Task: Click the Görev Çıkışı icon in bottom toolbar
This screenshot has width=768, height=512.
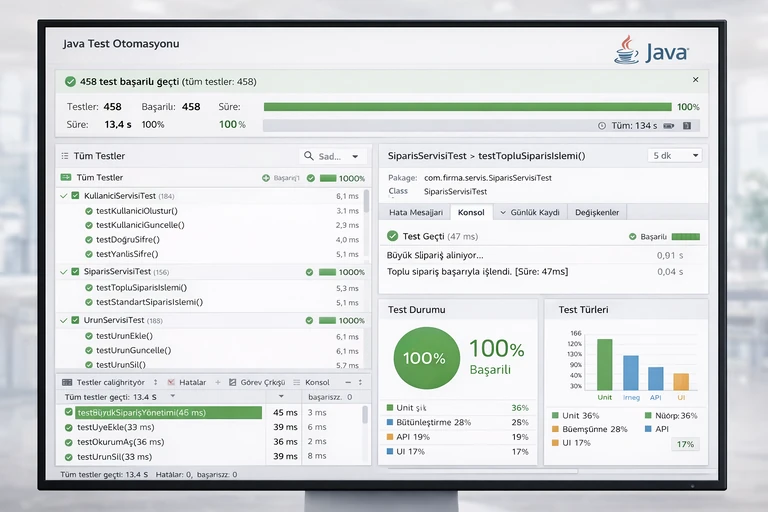Action: [232, 382]
